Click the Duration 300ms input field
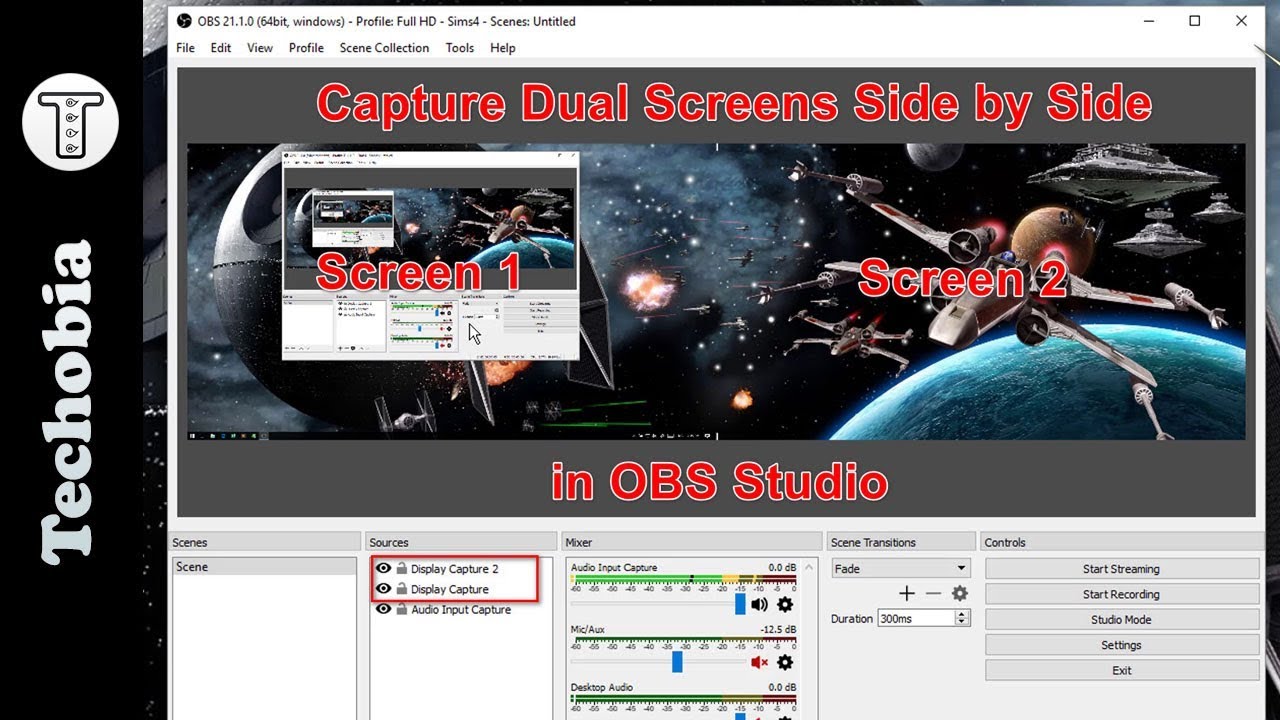 tap(916, 618)
